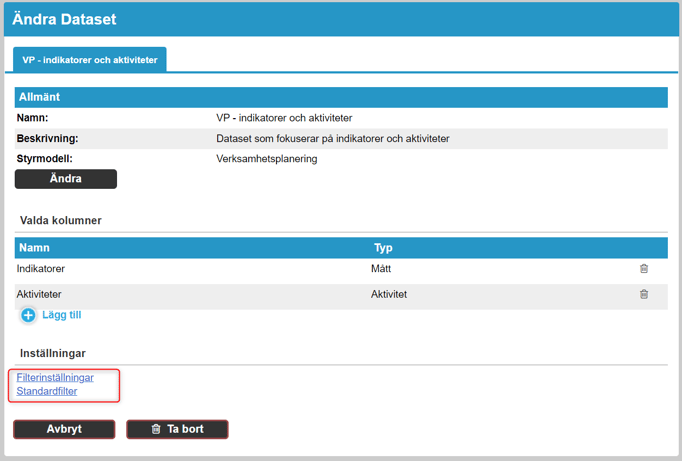Click the Namn column header
682x461 pixels.
coord(34,247)
